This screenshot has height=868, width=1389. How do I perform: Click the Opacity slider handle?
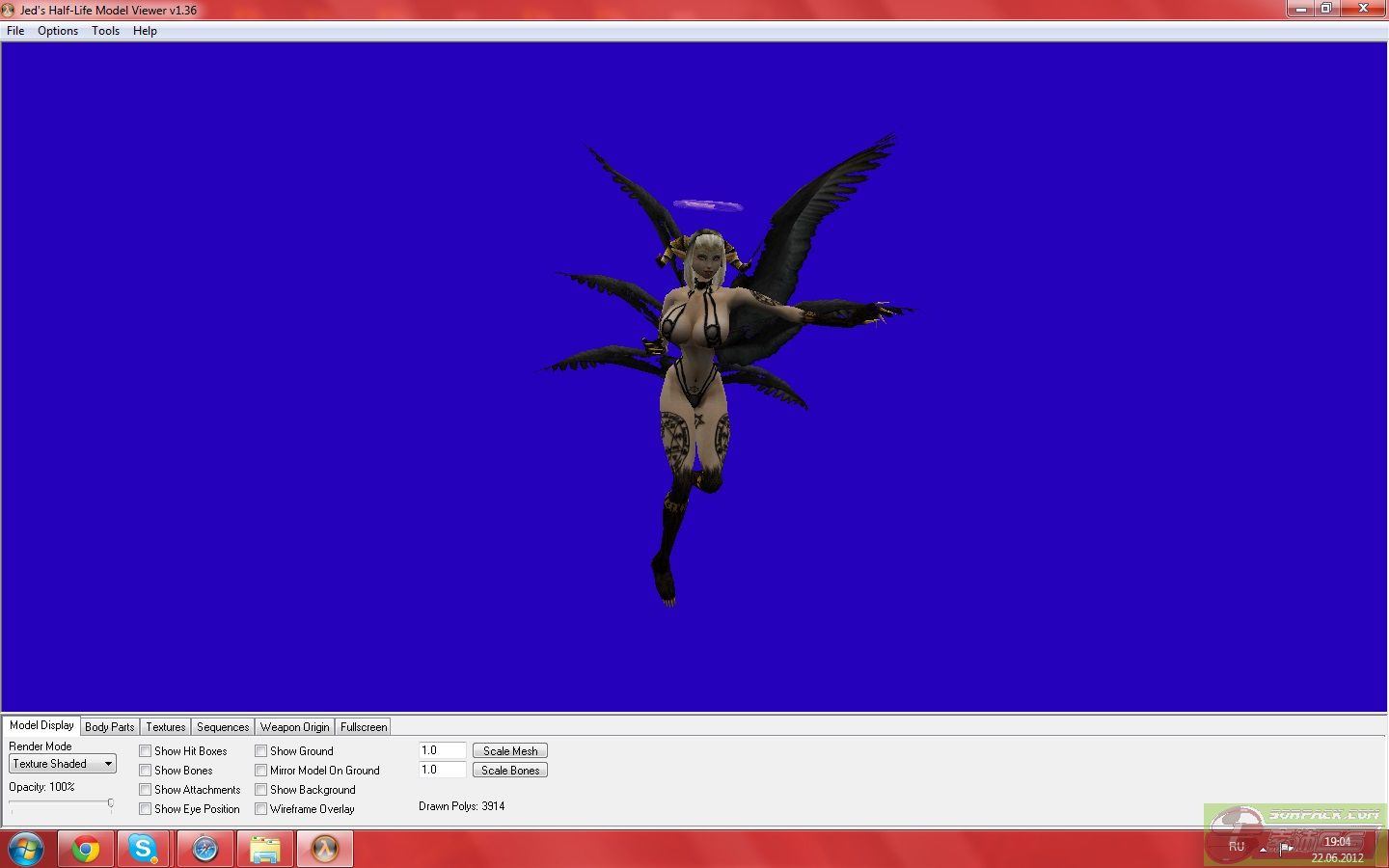[x=111, y=802]
